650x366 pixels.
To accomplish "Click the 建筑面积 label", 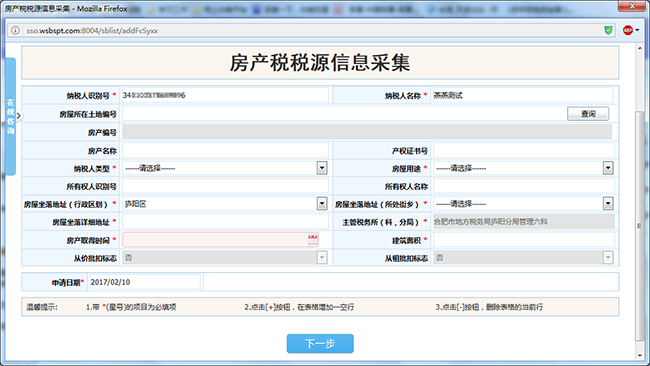I will 406,240.
